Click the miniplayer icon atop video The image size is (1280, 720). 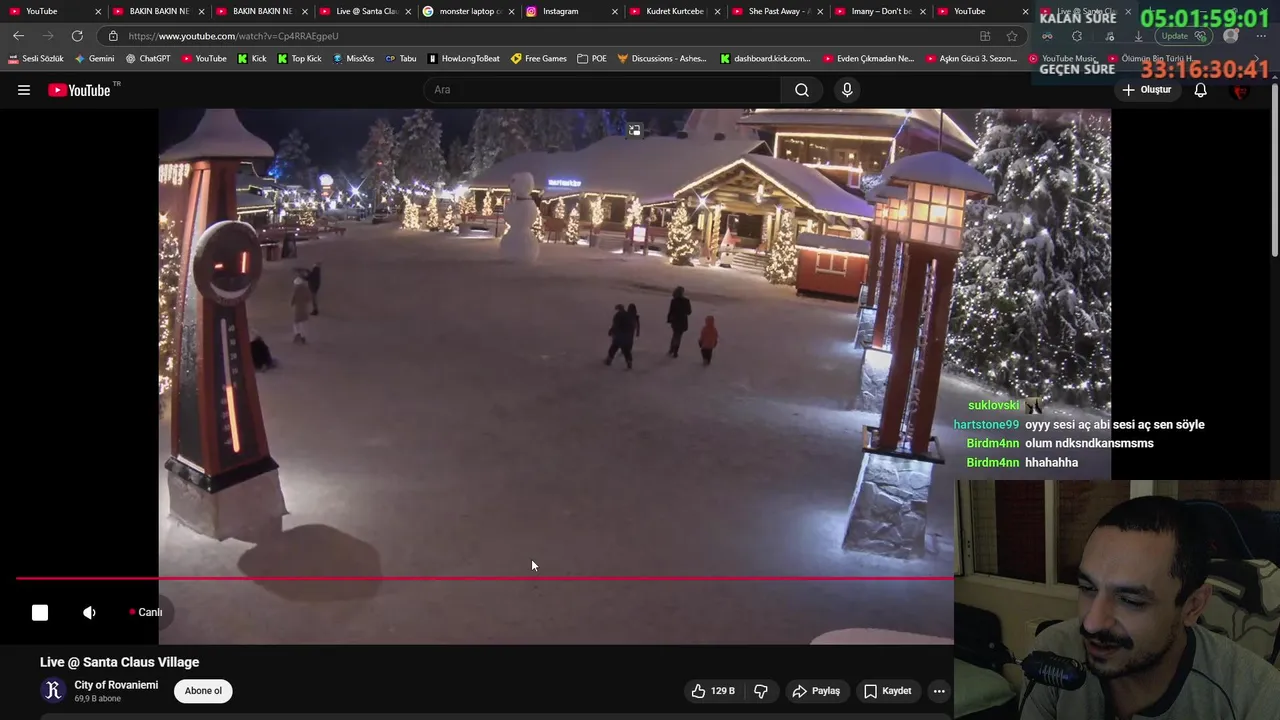(x=634, y=130)
